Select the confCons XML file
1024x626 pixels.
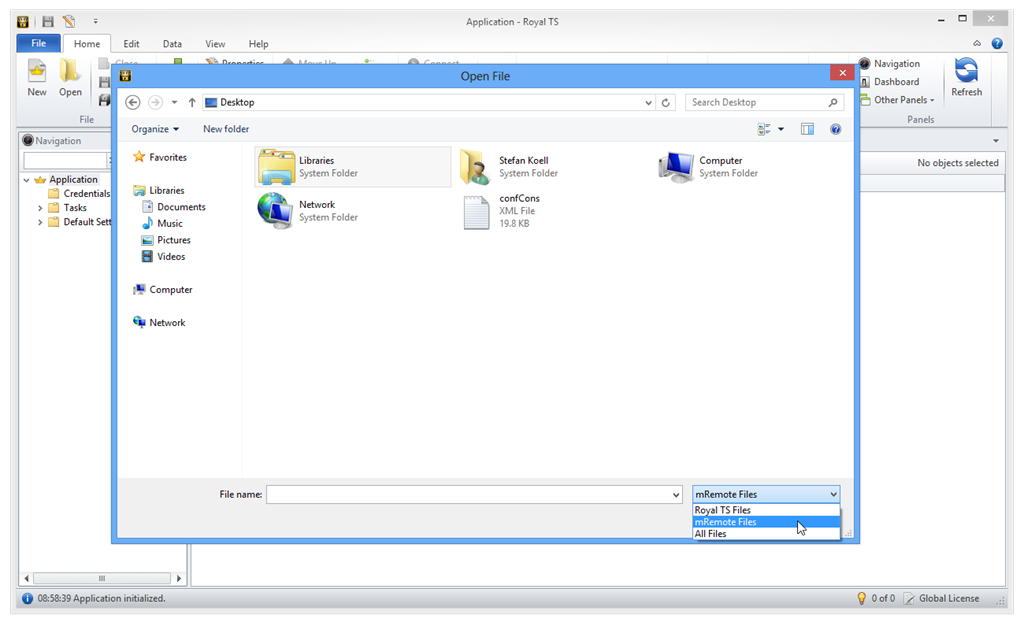coord(502,211)
